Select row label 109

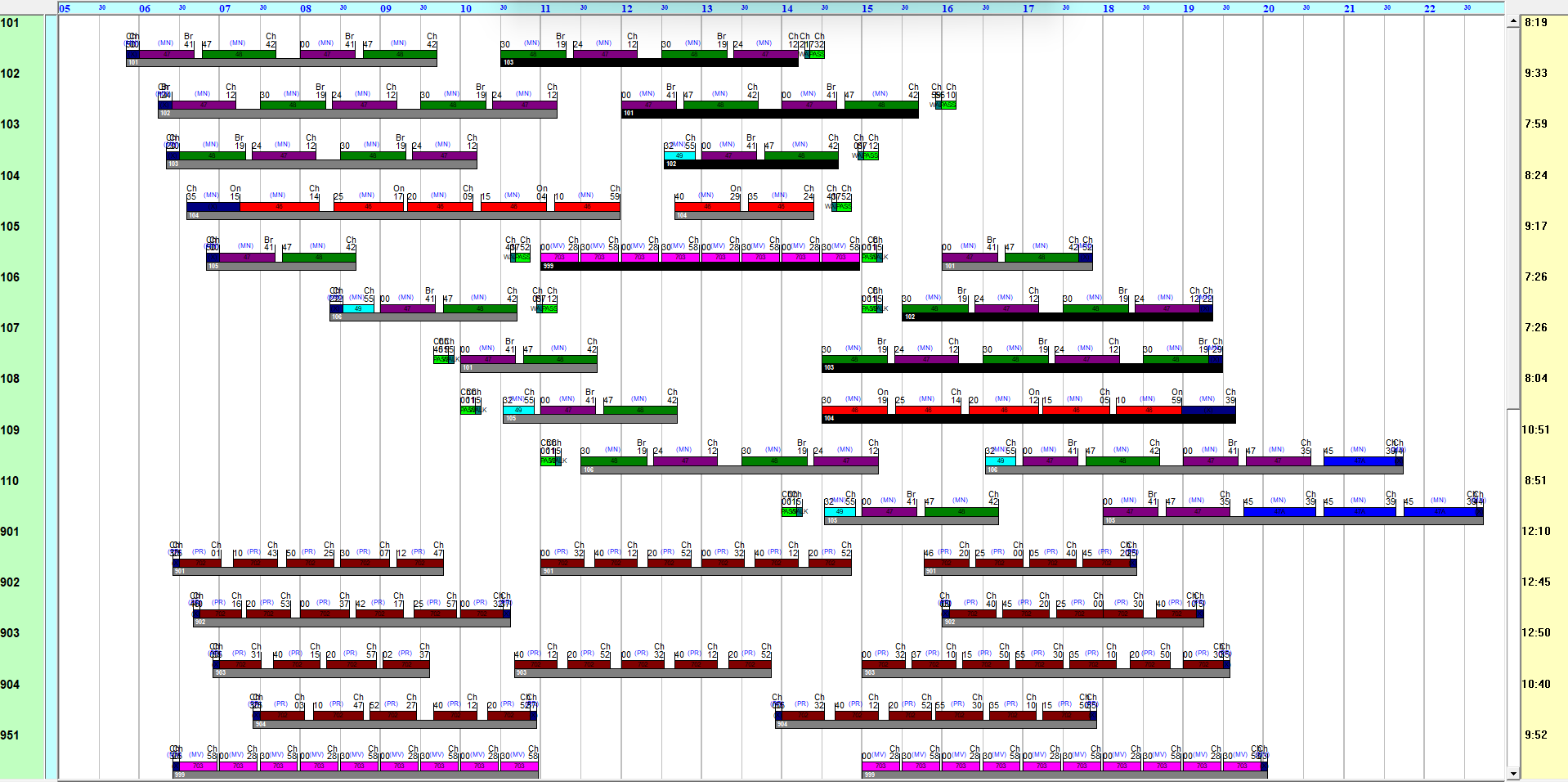(10, 430)
